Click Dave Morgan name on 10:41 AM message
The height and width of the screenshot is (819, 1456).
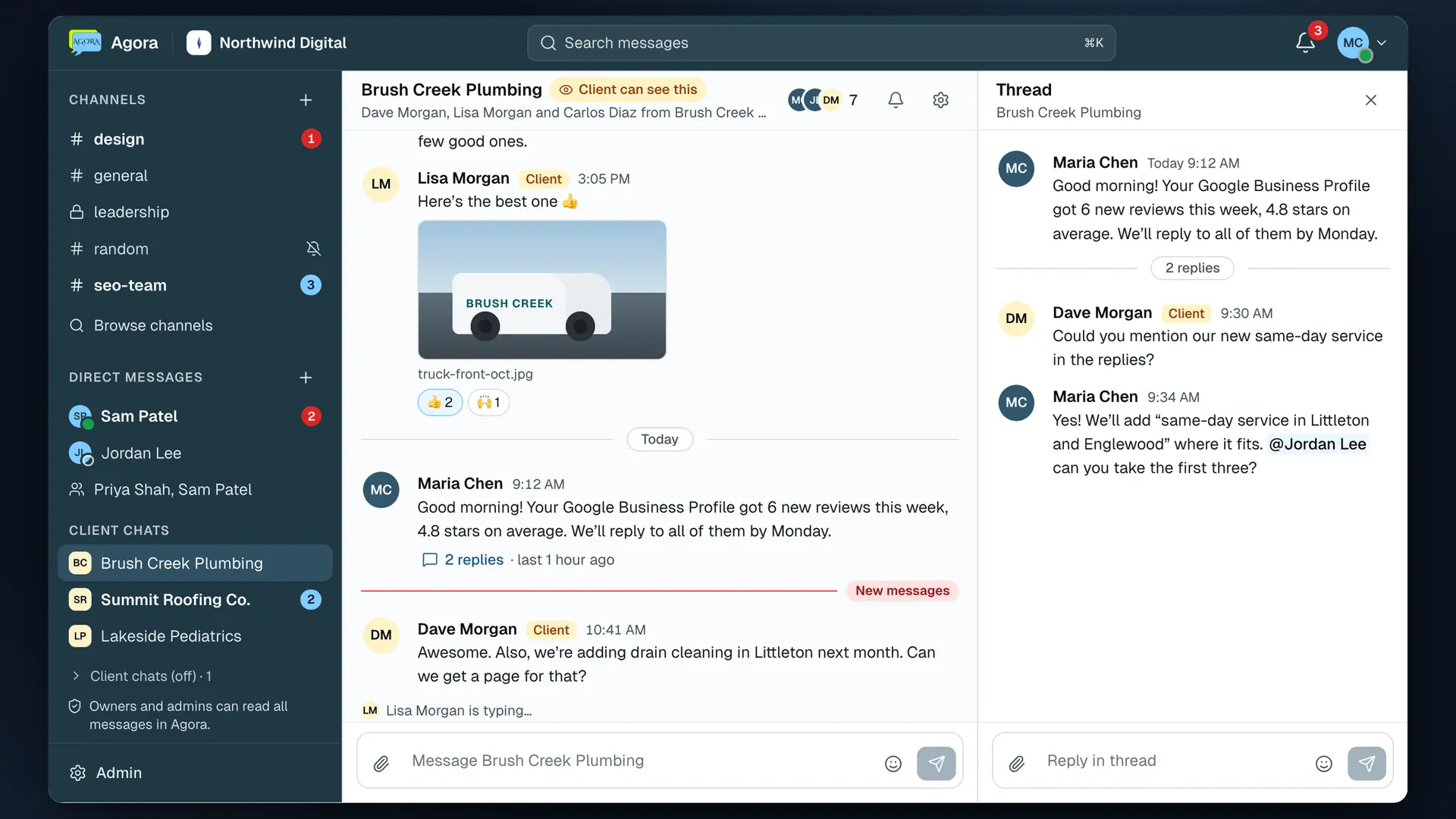[x=467, y=629]
